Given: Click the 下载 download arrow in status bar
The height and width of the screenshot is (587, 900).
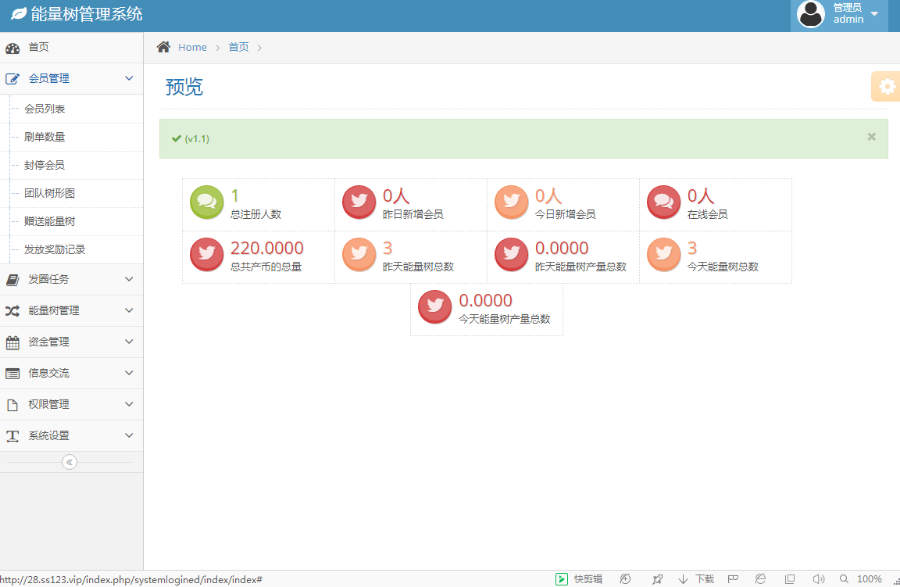Looking at the screenshot, I should [683, 579].
